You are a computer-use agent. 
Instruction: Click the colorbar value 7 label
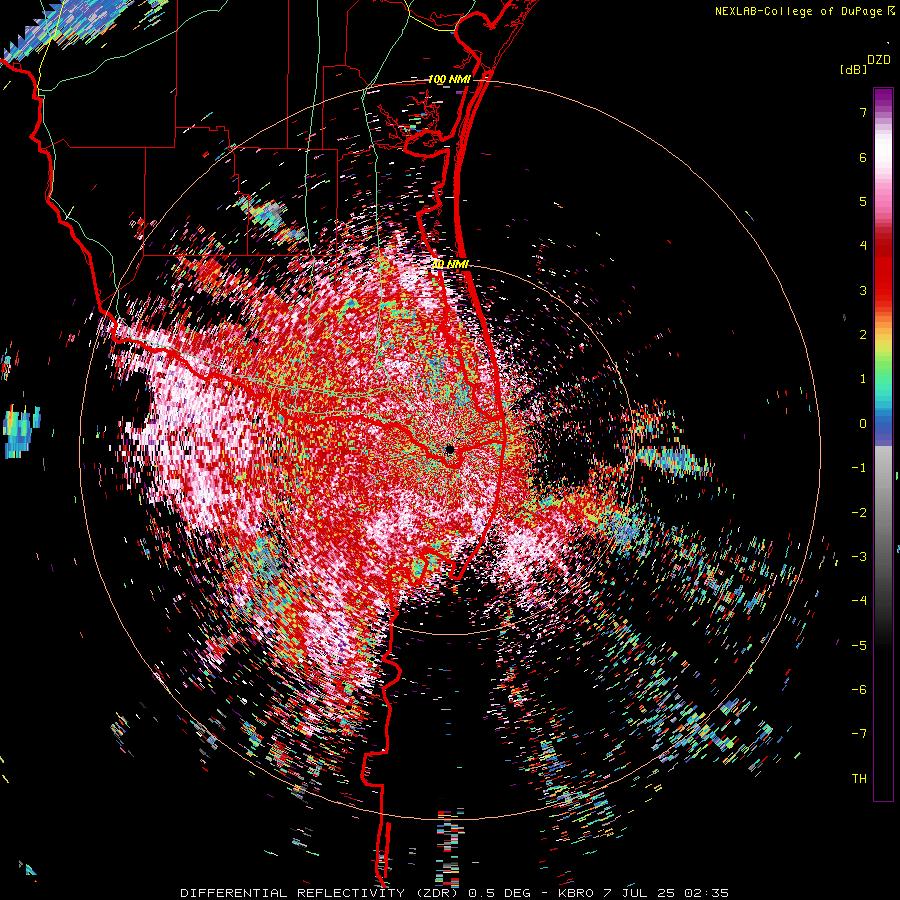click(863, 112)
